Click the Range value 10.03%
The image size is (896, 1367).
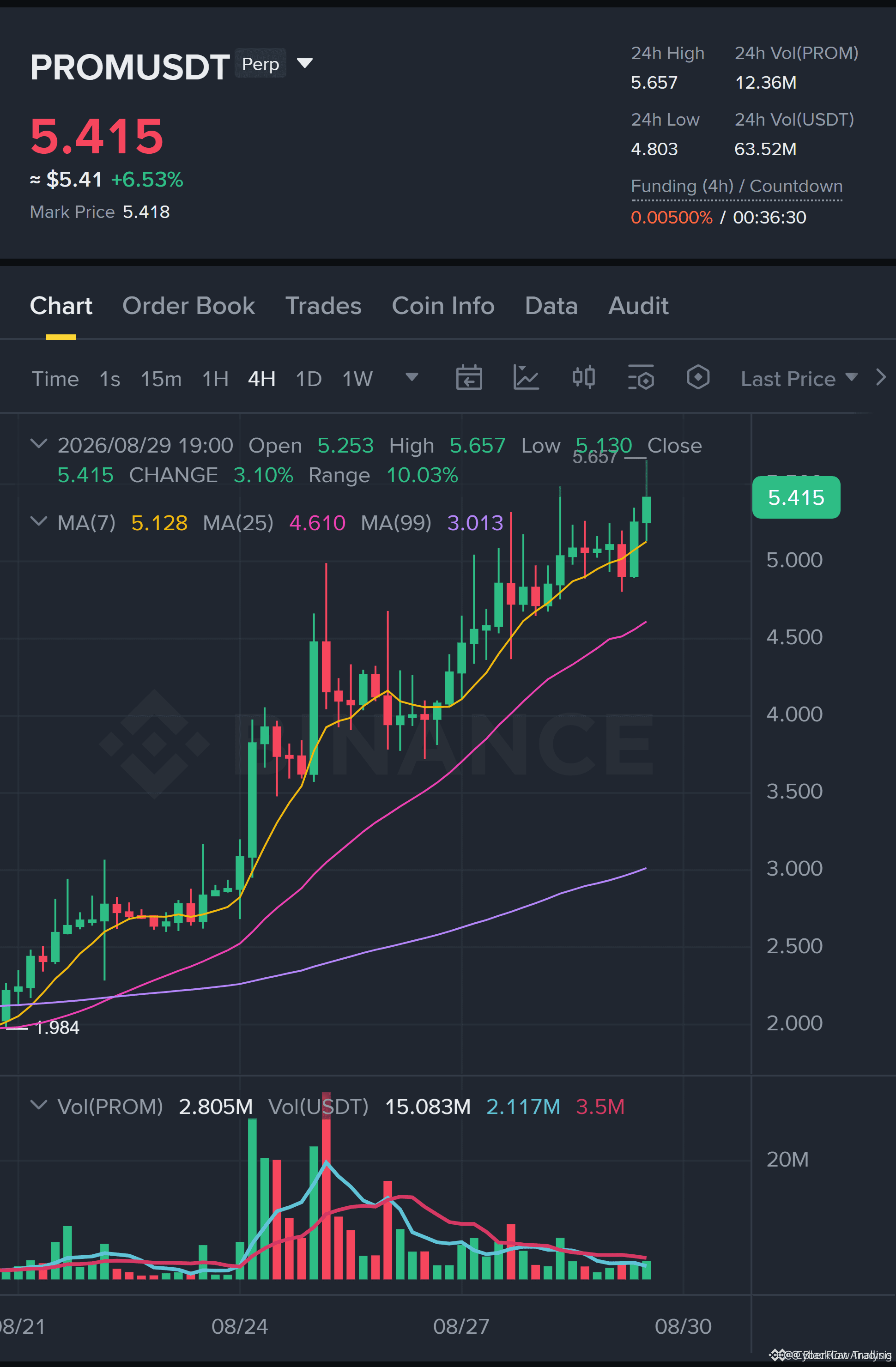pos(422,475)
